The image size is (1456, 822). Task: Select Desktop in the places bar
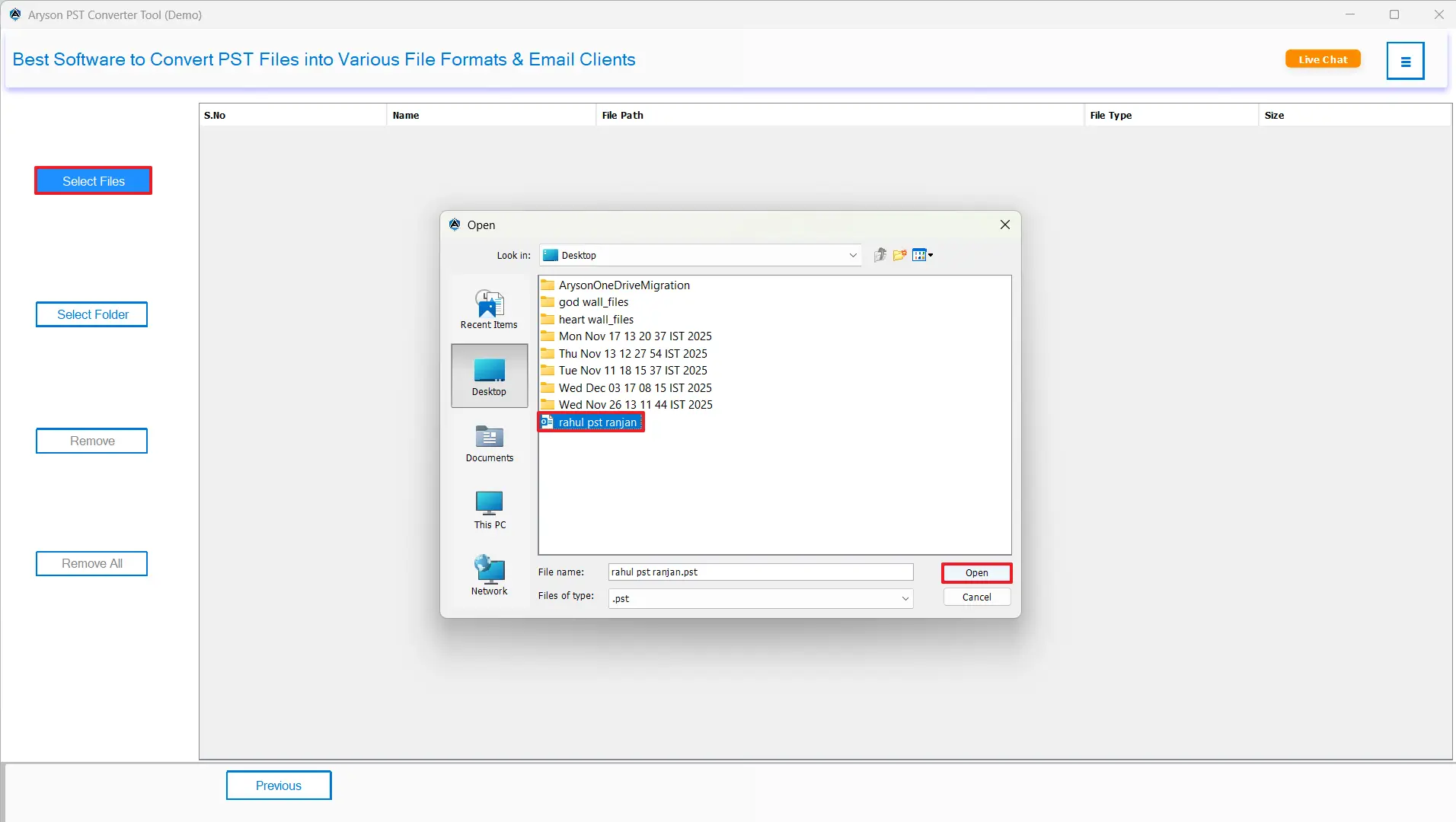[489, 376]
